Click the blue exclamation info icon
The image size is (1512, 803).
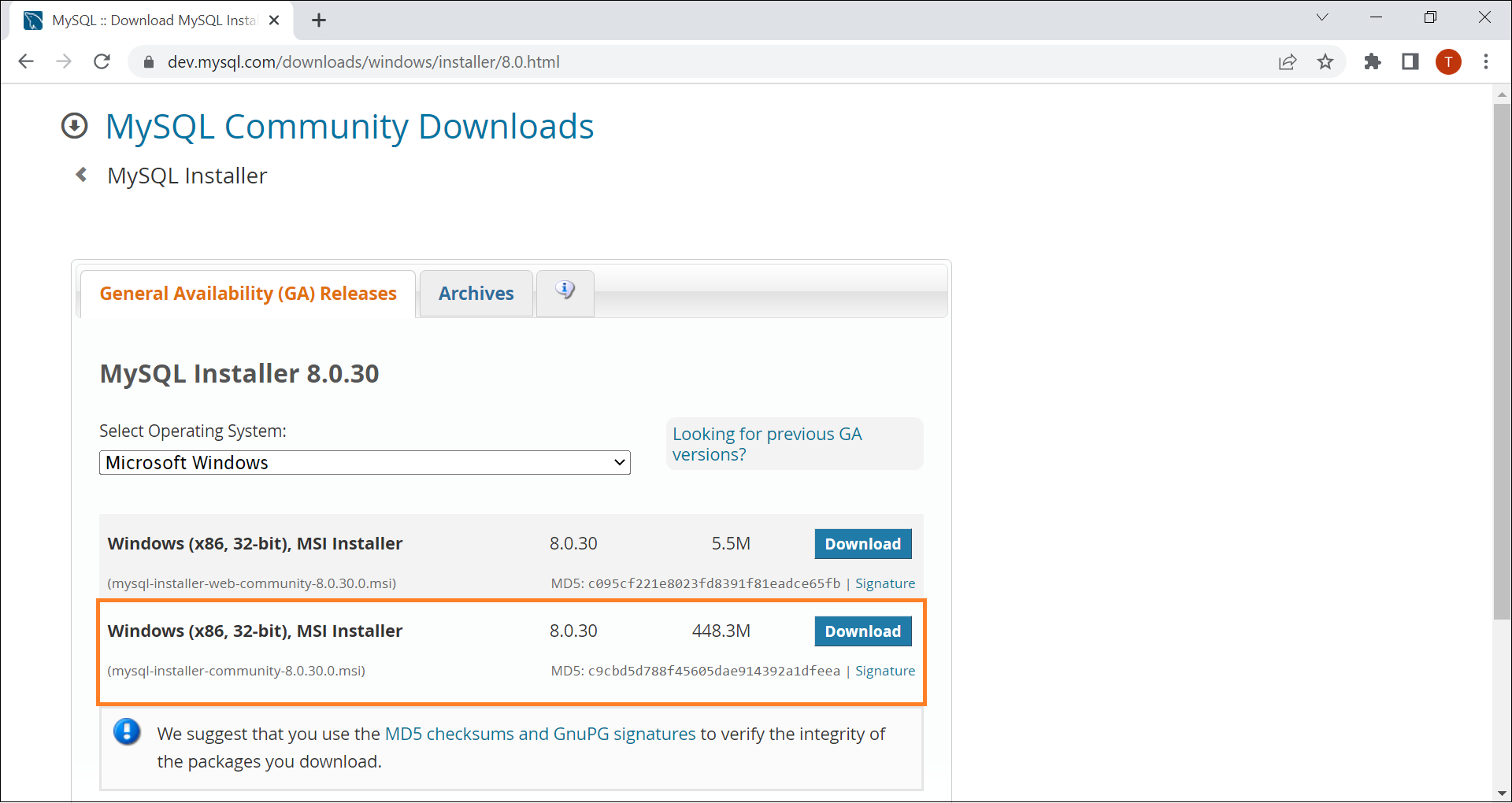(x=127, y=732)
